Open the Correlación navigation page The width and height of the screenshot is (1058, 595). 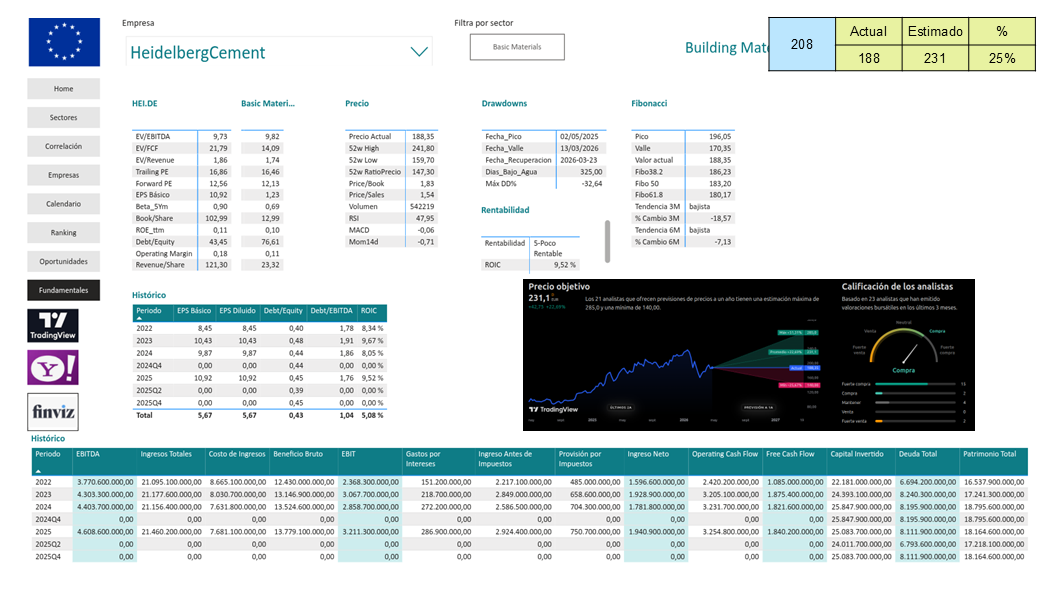pyautogui.click(x=63, y=146)
